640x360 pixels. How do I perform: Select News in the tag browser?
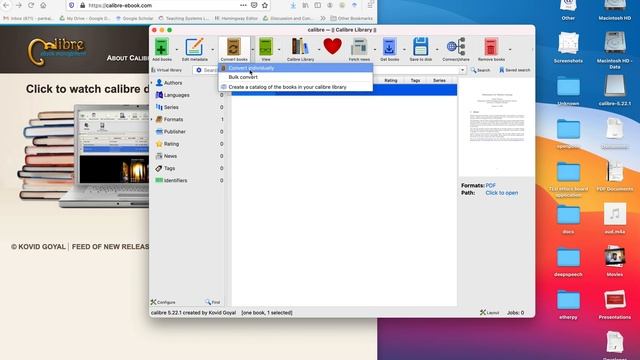(170, 156)
